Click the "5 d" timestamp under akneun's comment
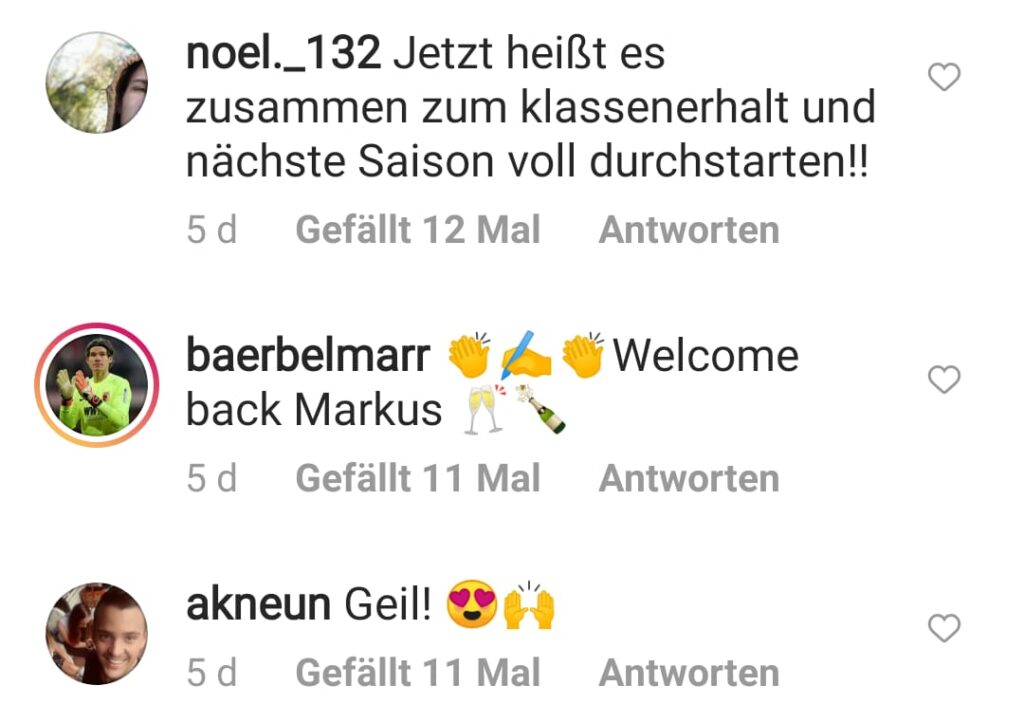1024x704 pixels. [212, 673]
